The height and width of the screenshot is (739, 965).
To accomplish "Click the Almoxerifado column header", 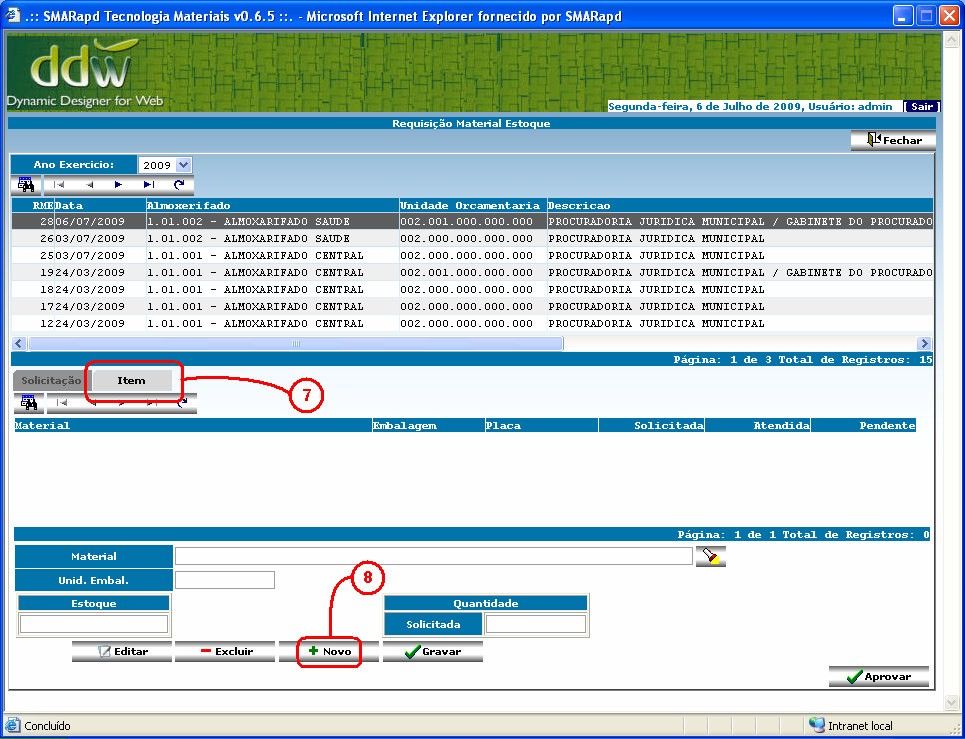I will click(x=273, y=206).
